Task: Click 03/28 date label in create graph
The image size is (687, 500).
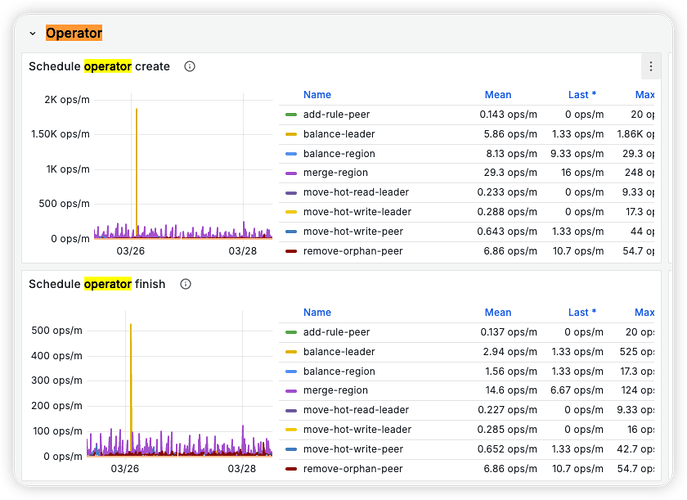Action: click(242, 251)
